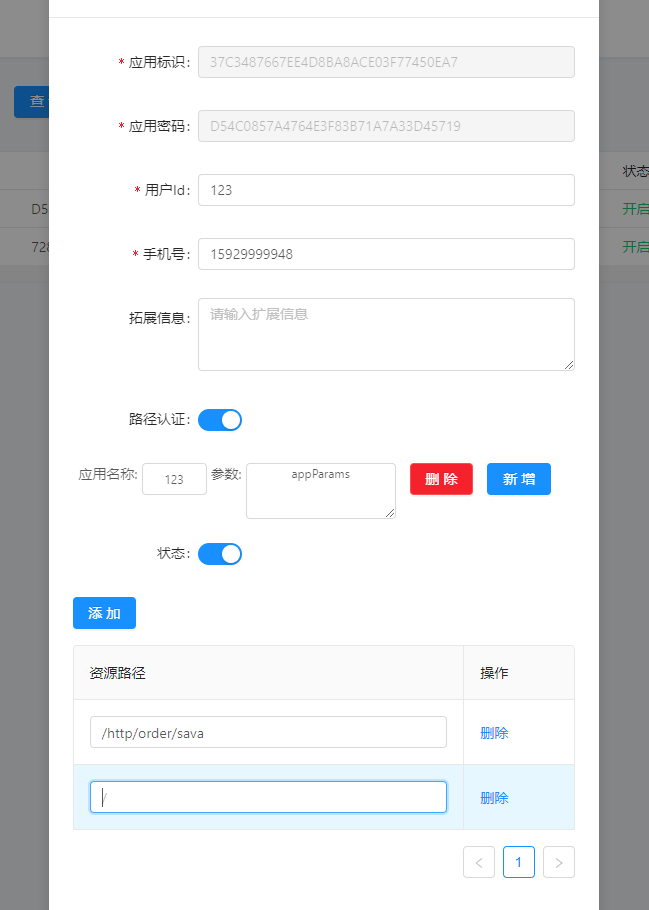Click the 路径认证 label

tap(159, 419)
